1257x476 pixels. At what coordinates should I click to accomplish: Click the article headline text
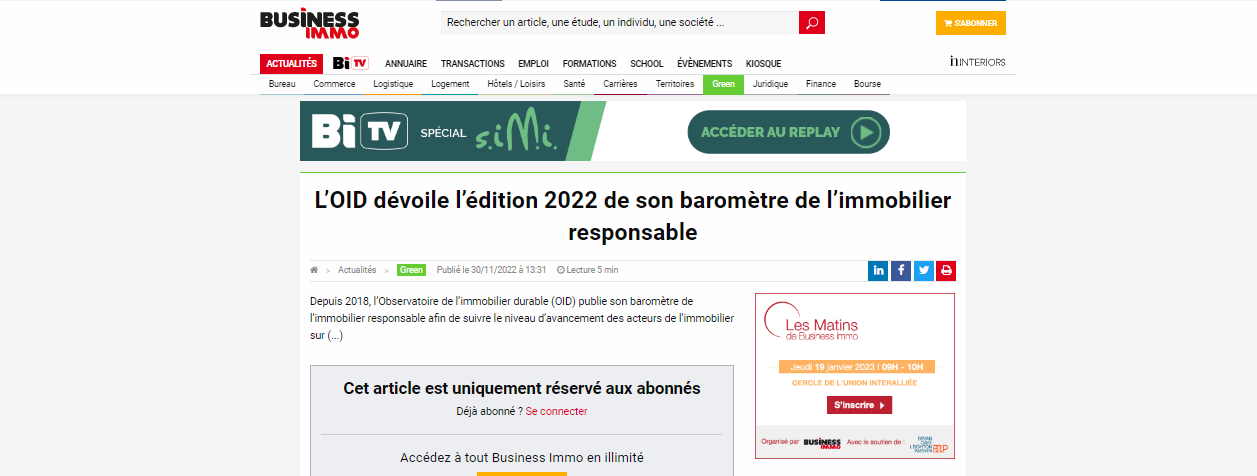[x=633, y=215]
